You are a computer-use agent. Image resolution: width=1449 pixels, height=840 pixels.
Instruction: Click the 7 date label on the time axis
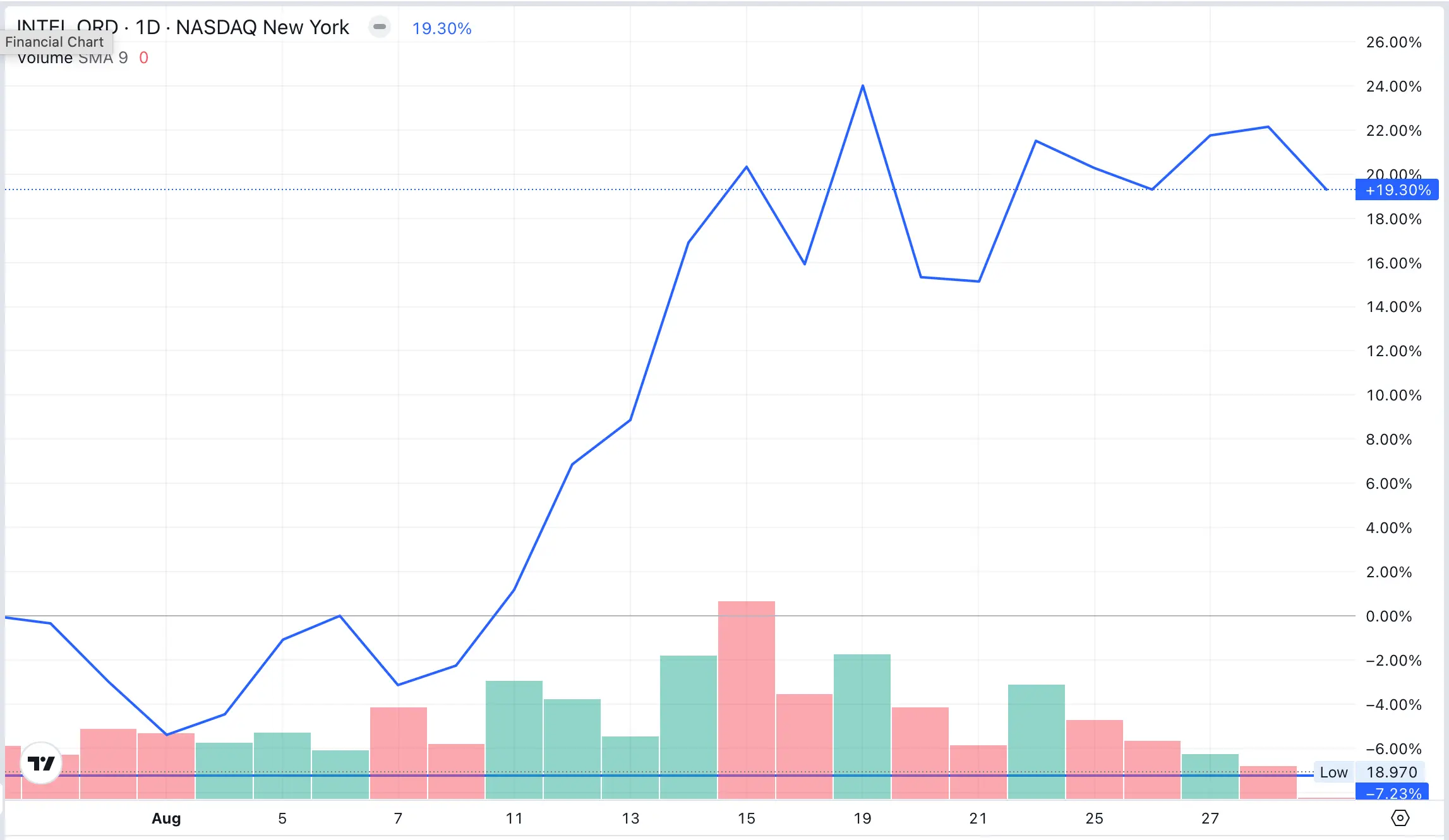398,819
